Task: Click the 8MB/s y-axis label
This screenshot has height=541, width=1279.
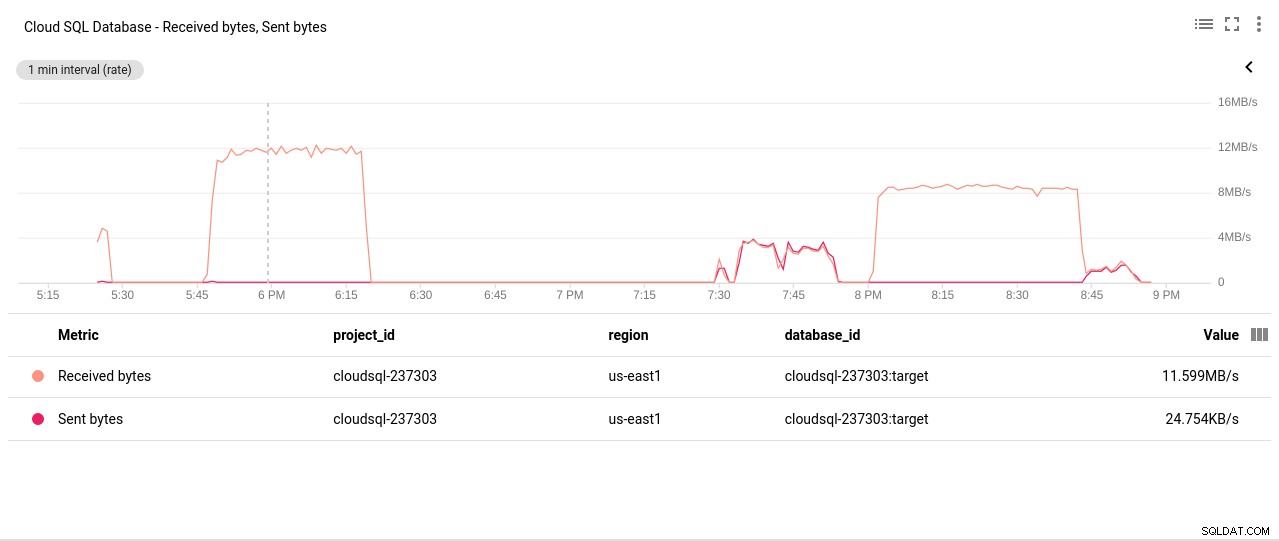Action: pyautogui.click(x=1234, y=192)
